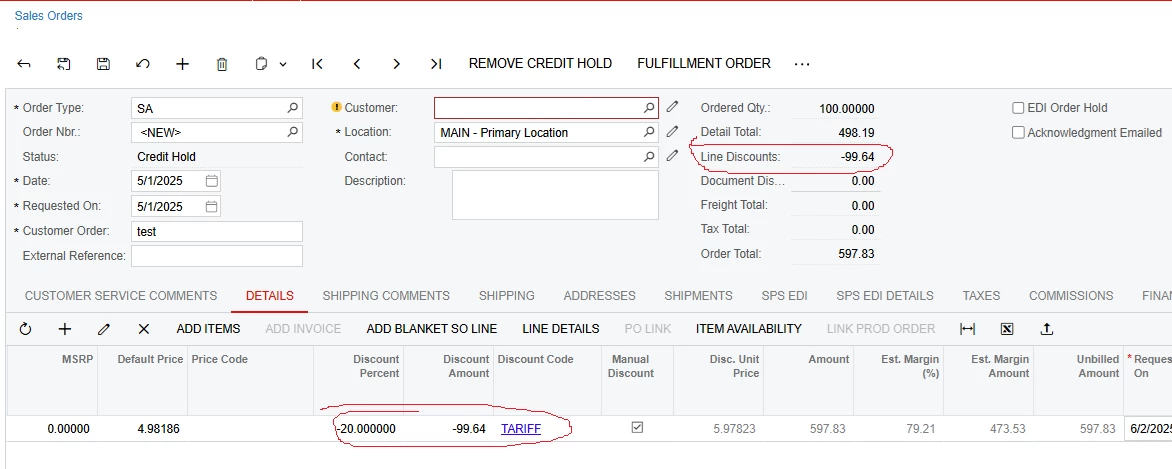The width and height of the screenshot is (1172, 469).
Task: Switch to SHIPPING COMMENTS tab
Action: [x=386, y=295]
